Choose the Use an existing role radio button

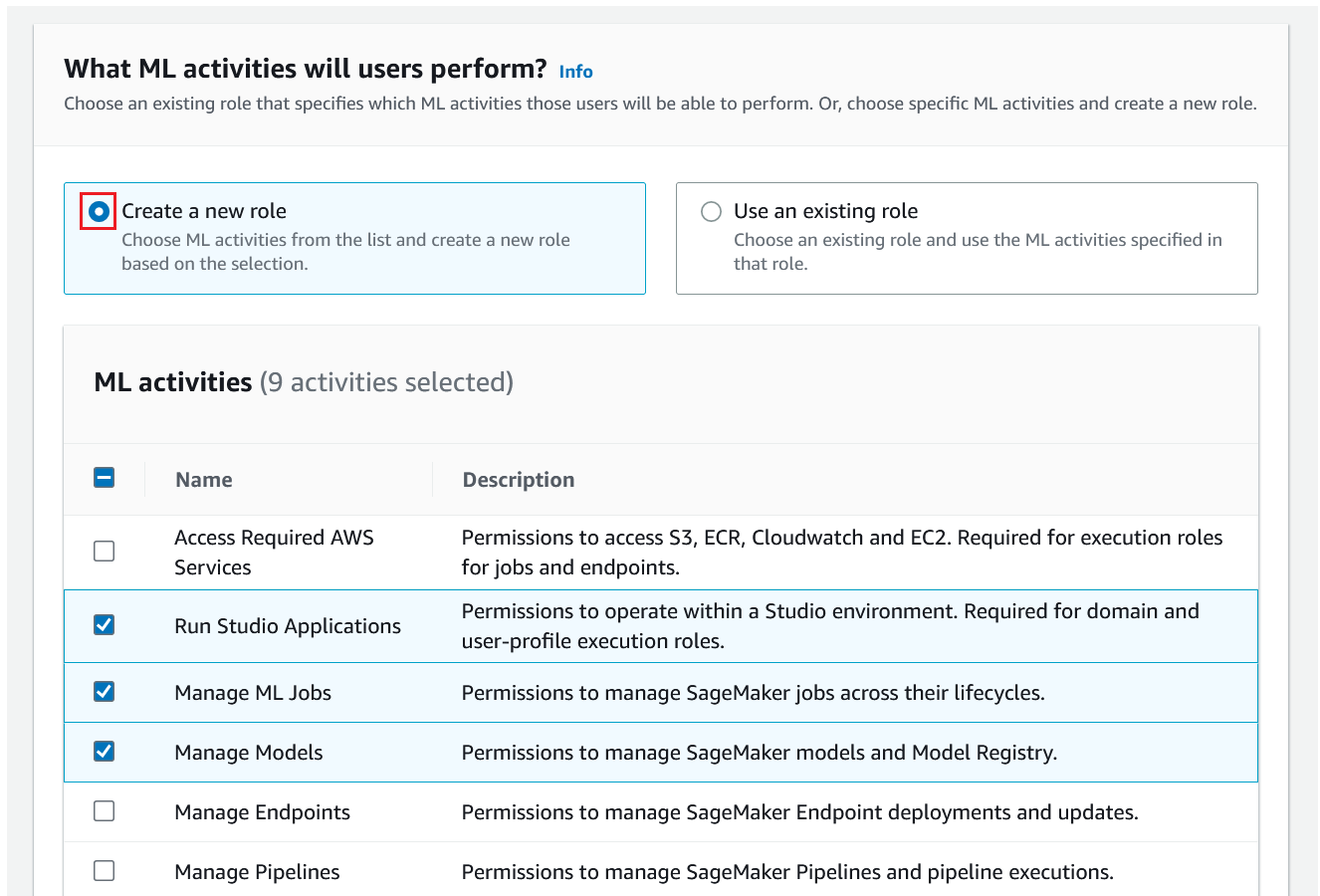[x=711, y=211]
